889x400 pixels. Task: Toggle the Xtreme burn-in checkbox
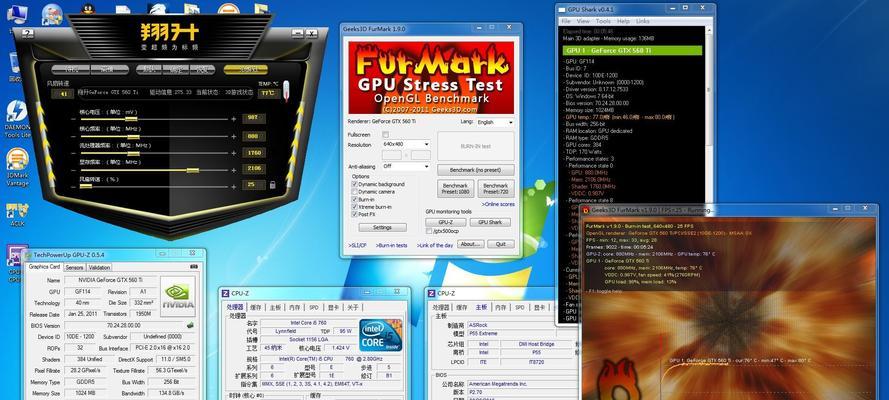point(355,207)
